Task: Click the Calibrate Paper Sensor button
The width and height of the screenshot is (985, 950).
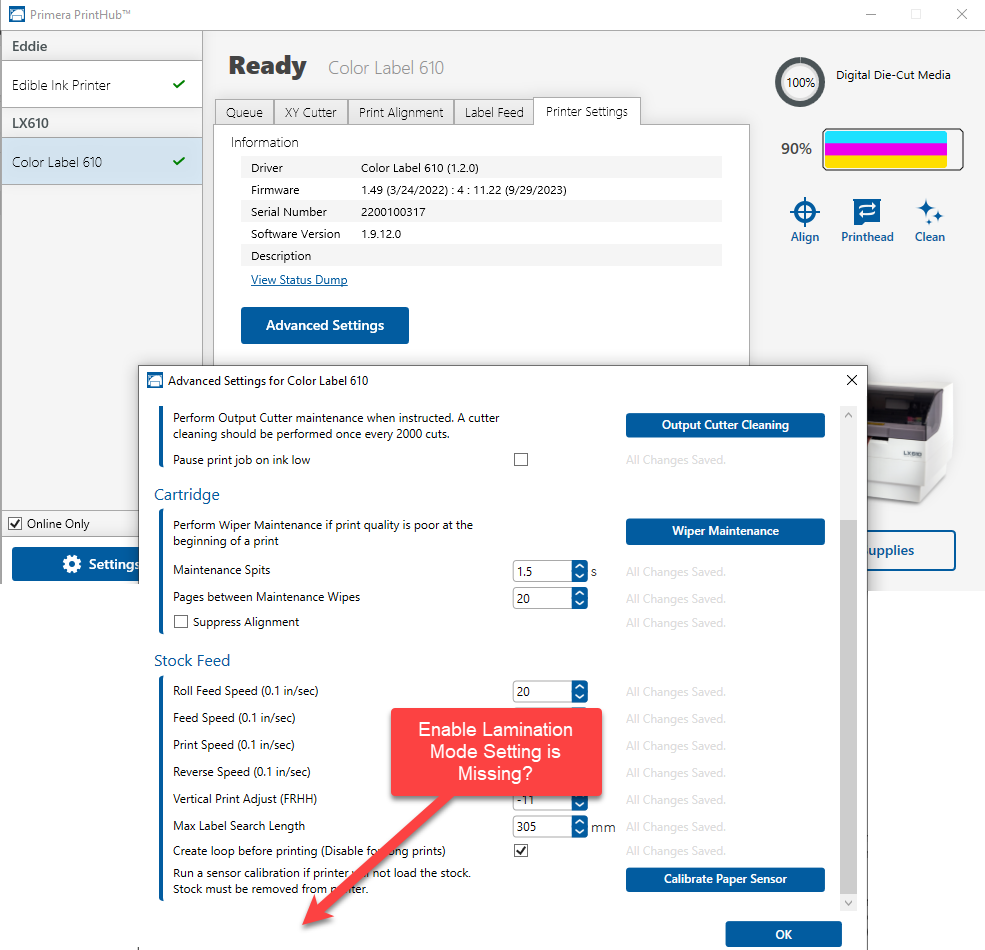Action: [725, 879]
